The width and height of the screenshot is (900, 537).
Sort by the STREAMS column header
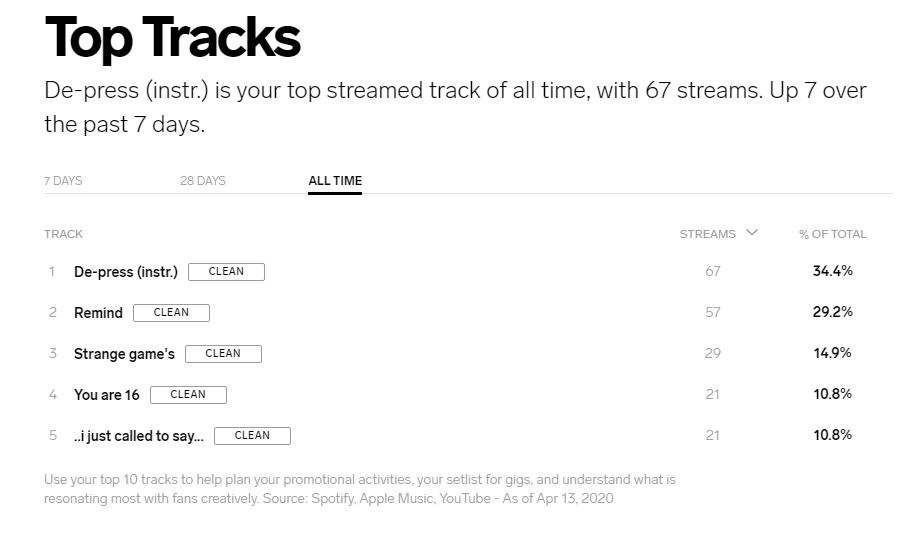pyautogui.click(x=707, y=234)
